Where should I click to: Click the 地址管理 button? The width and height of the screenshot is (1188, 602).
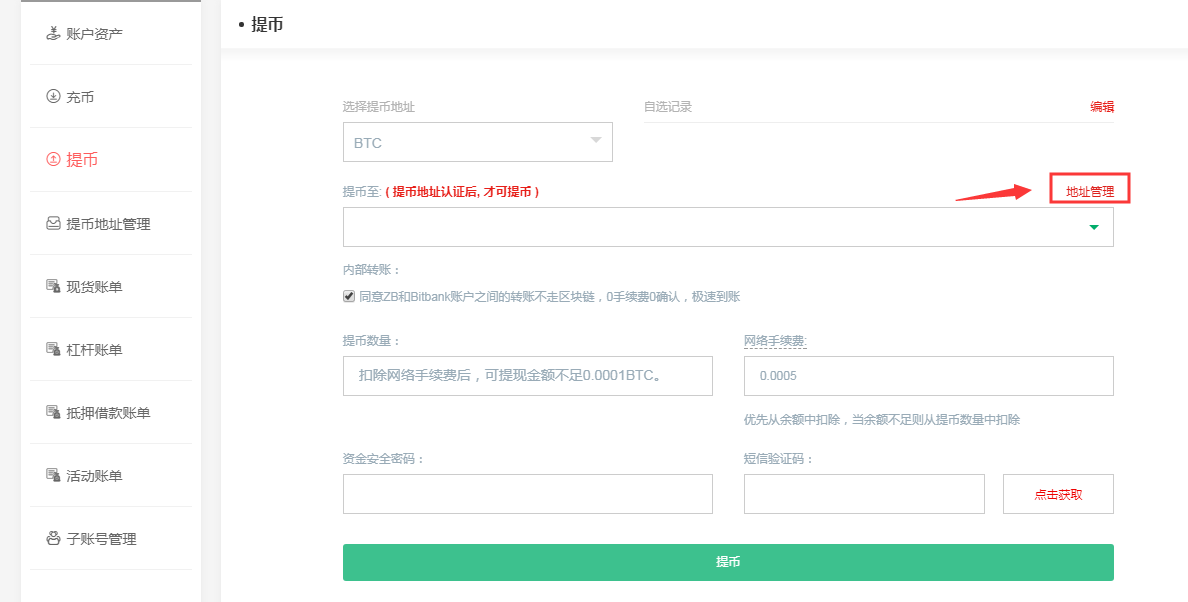(x=1088, y=188)
